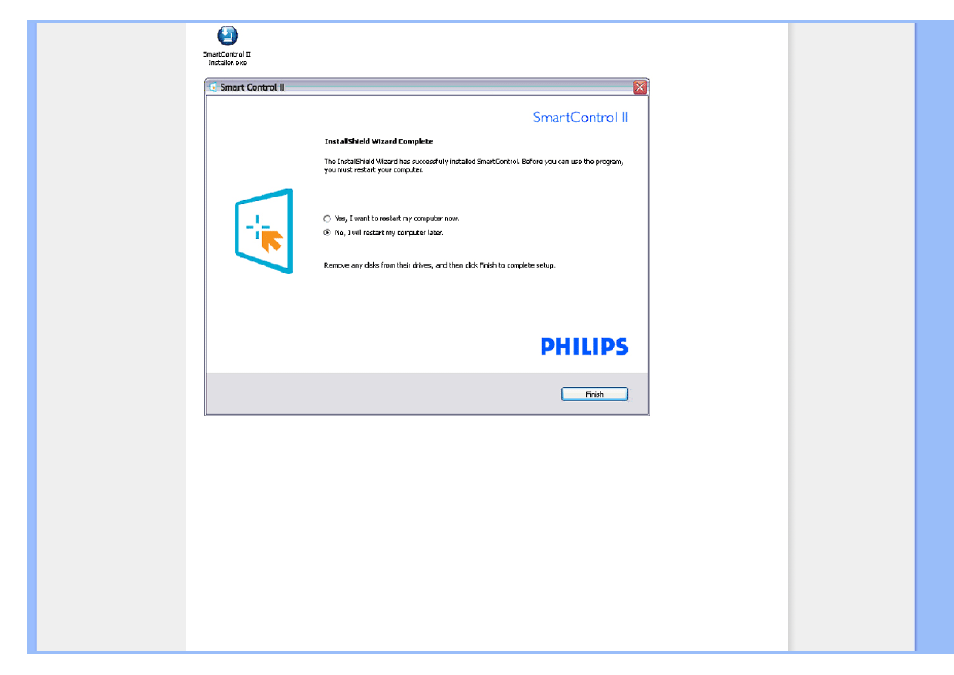Screen dimensions: 954x675
Task: Click the monitor with cursor graphic
Action: [x=264, y=231]
